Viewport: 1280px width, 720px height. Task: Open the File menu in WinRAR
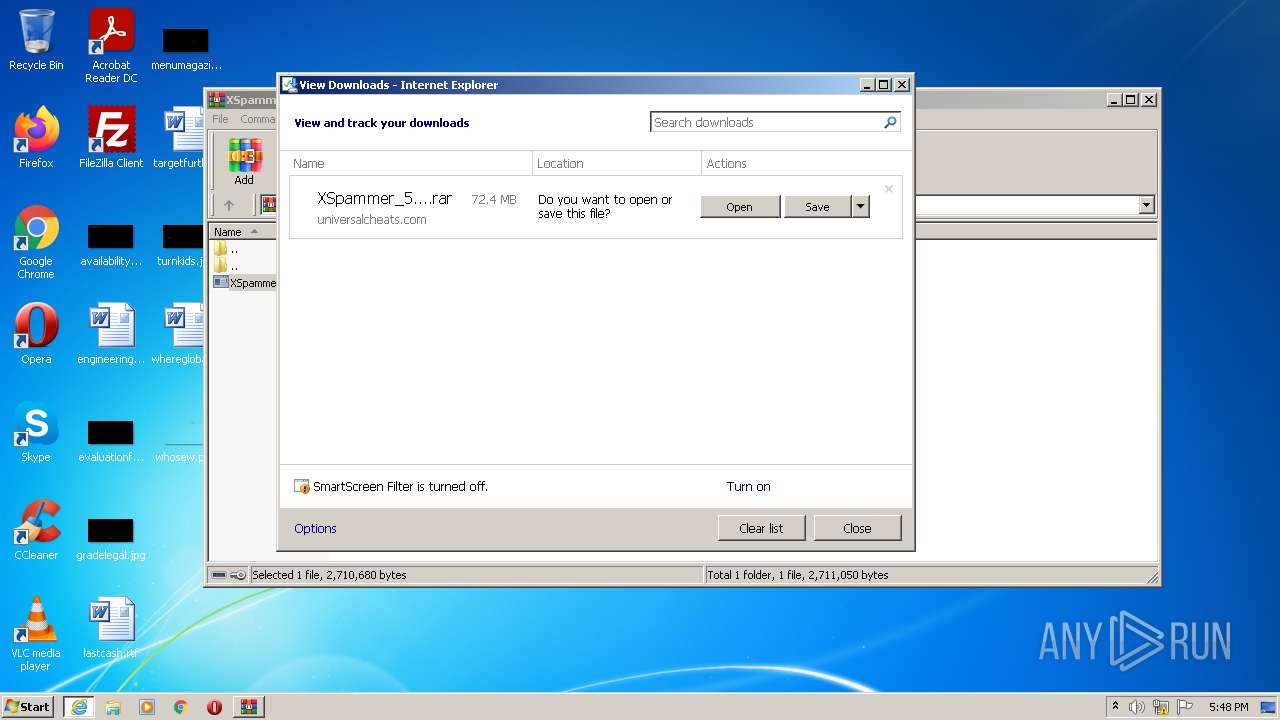point(220,119)
